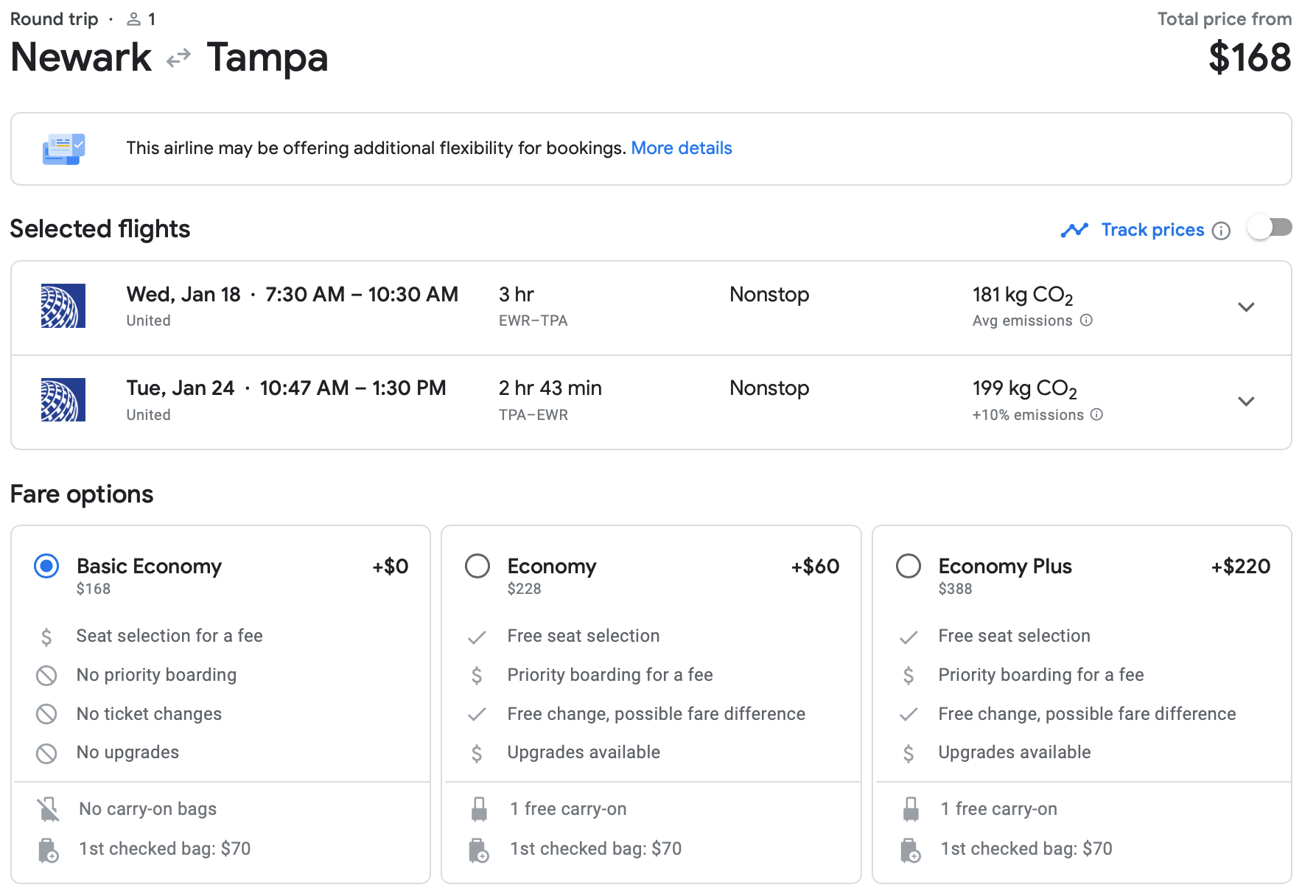This screenshot has width=1316, height=896.
Task: Click the +10% emissions info icon
Action: pos(1096,415)
